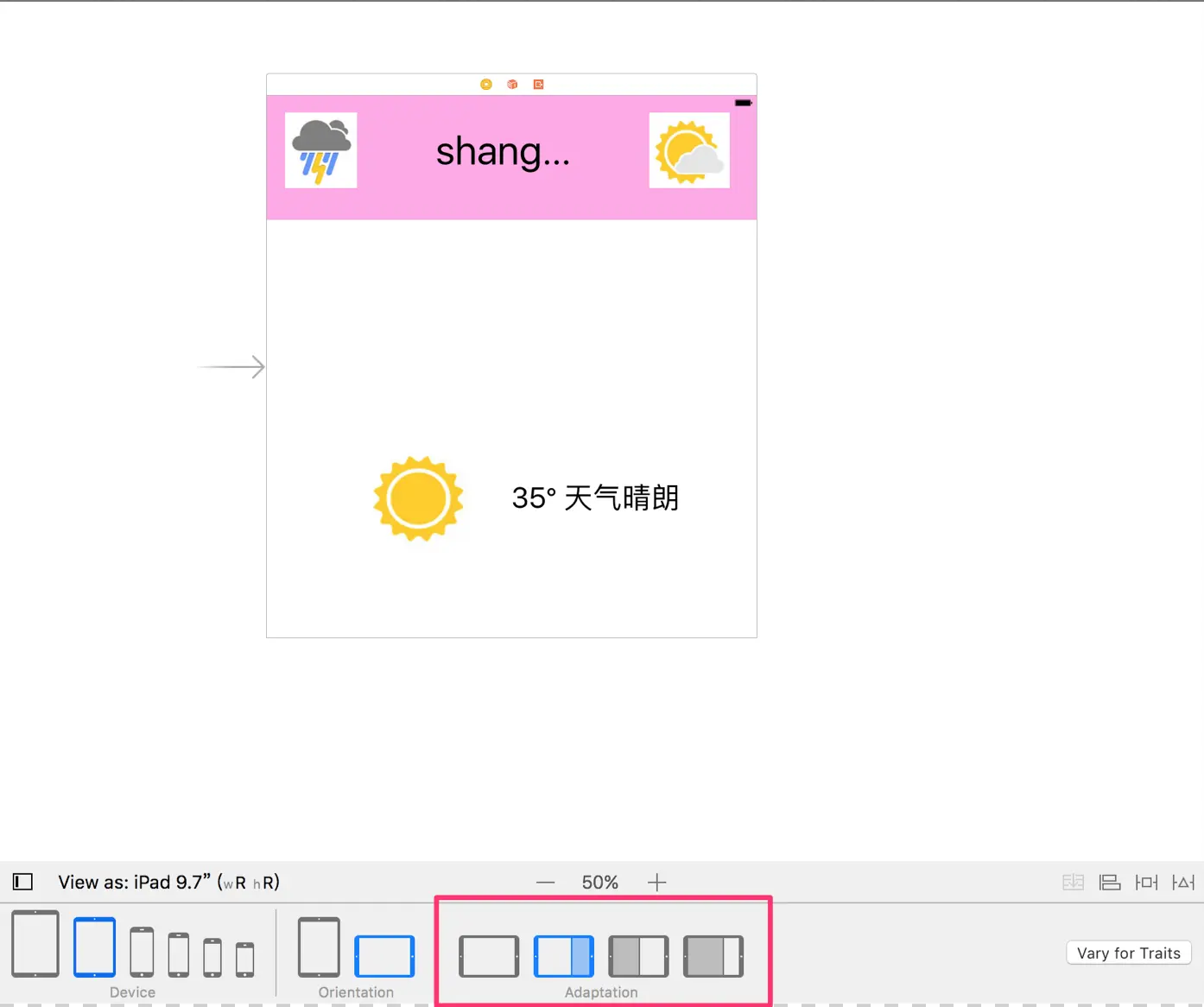
Task: Open the Update Frames tool
Action: tap(1073, 882)
